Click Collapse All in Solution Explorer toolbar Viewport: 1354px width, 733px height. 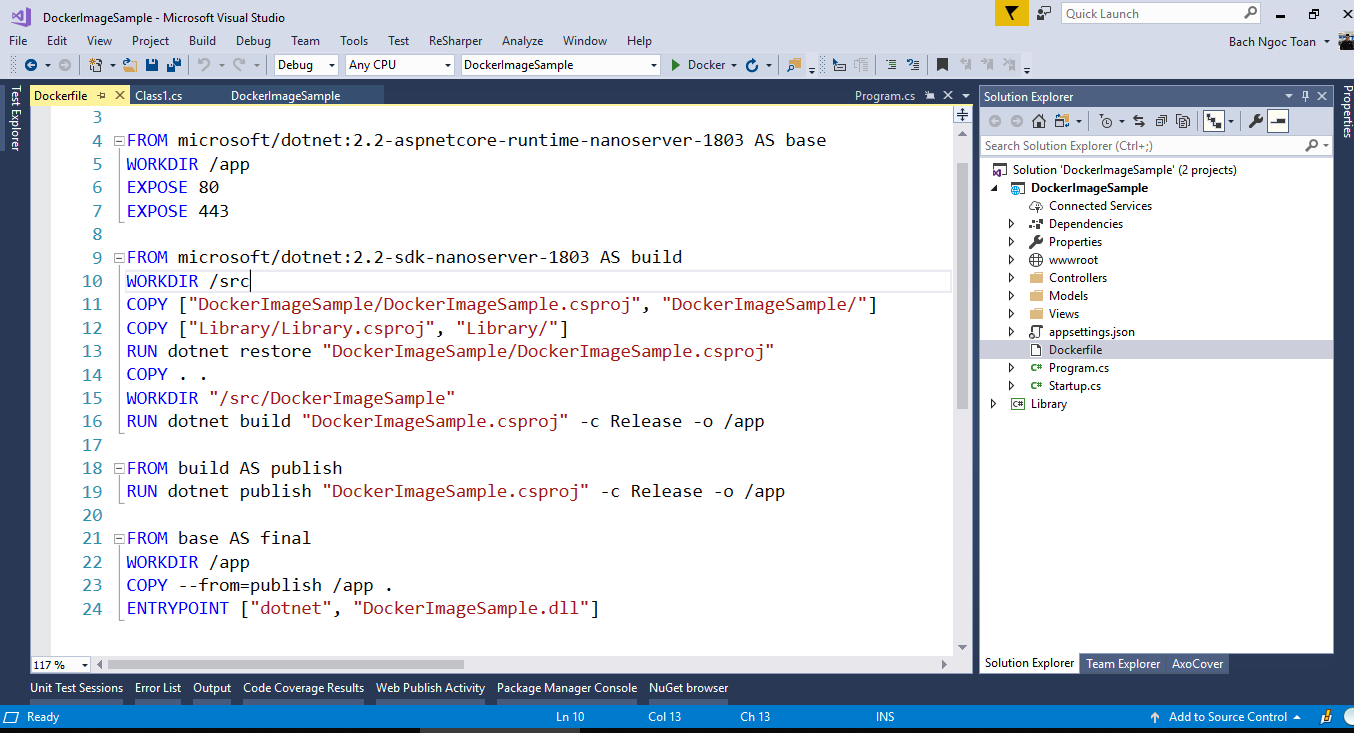click(1161, 121)
